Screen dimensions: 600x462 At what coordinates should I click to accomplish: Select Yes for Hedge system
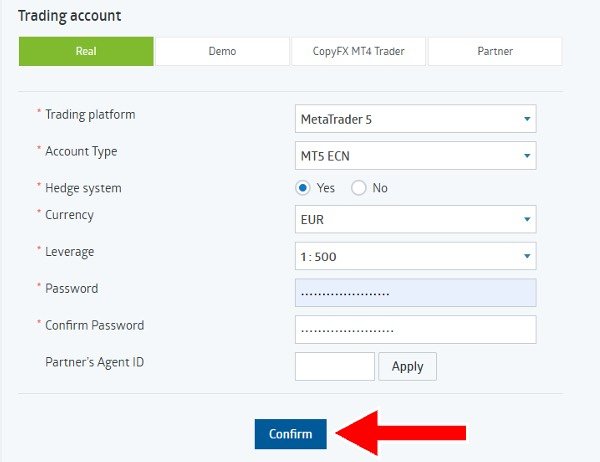point(303,188)
